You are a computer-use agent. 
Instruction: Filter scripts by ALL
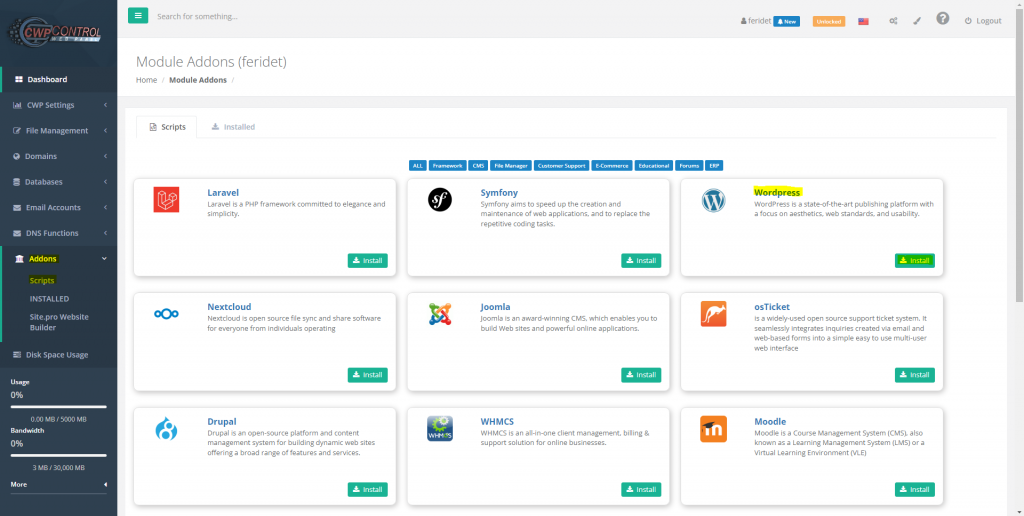pos(418,166)
